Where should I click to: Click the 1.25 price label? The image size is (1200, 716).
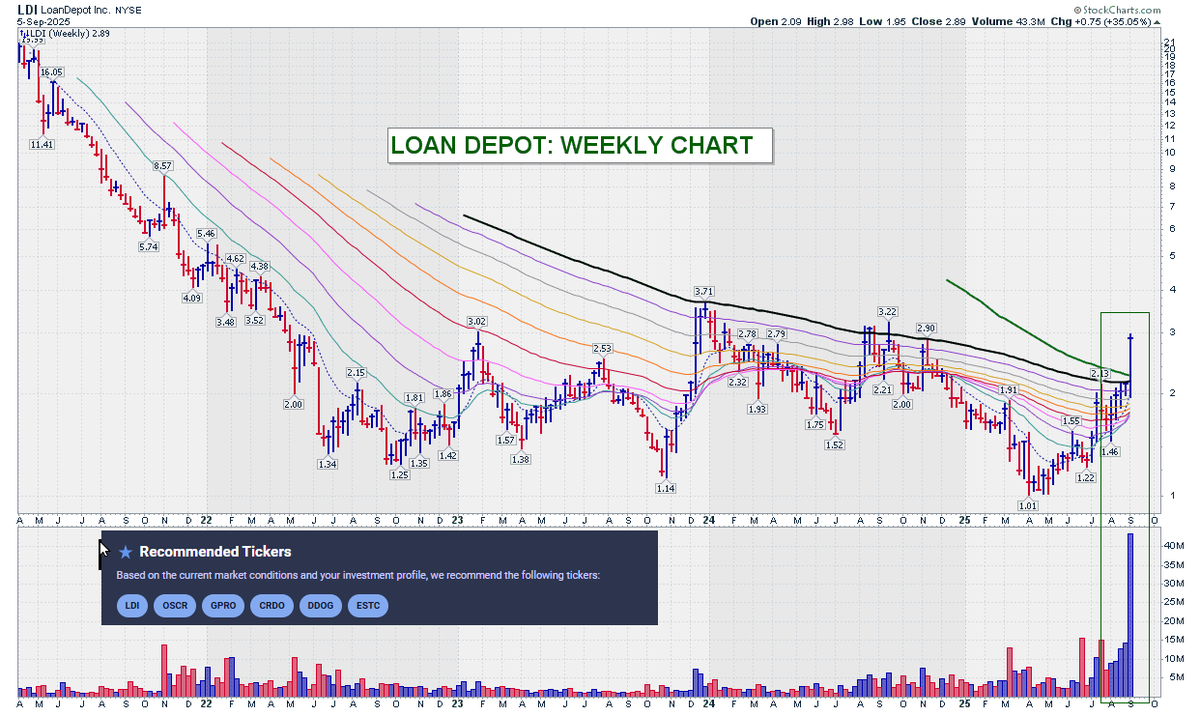pos(399,474)
